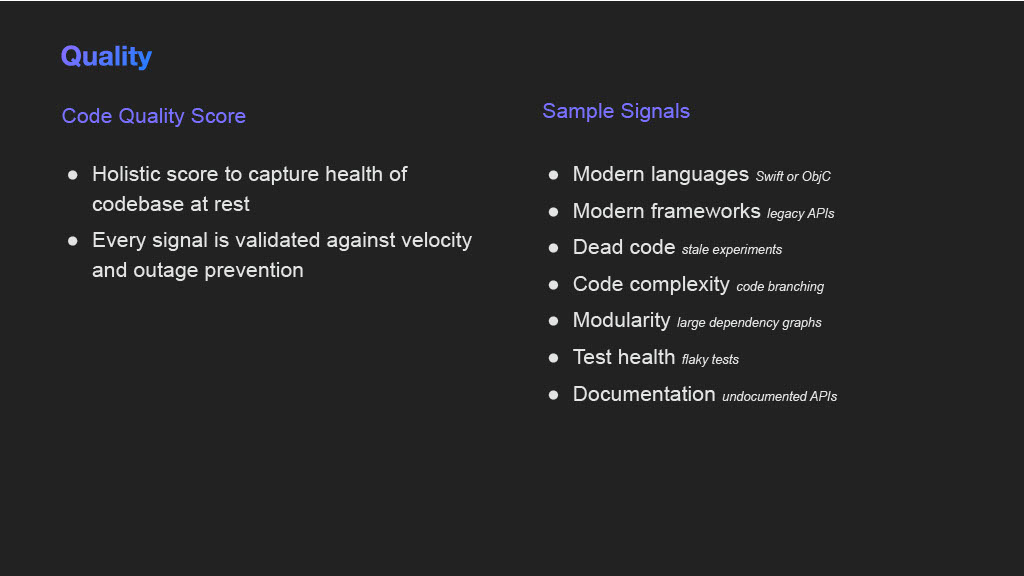This screenshot has width=1024, height=576.
Task: Click the text 'Swift or ObjC'
Action: click(x=793, y=176)
